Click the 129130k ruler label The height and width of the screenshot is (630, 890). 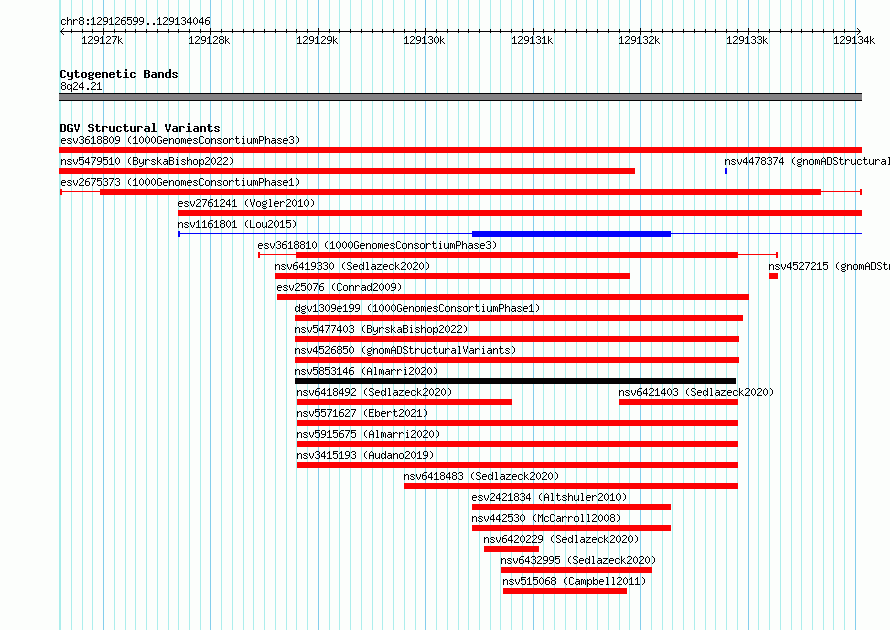tap(424, 40)
